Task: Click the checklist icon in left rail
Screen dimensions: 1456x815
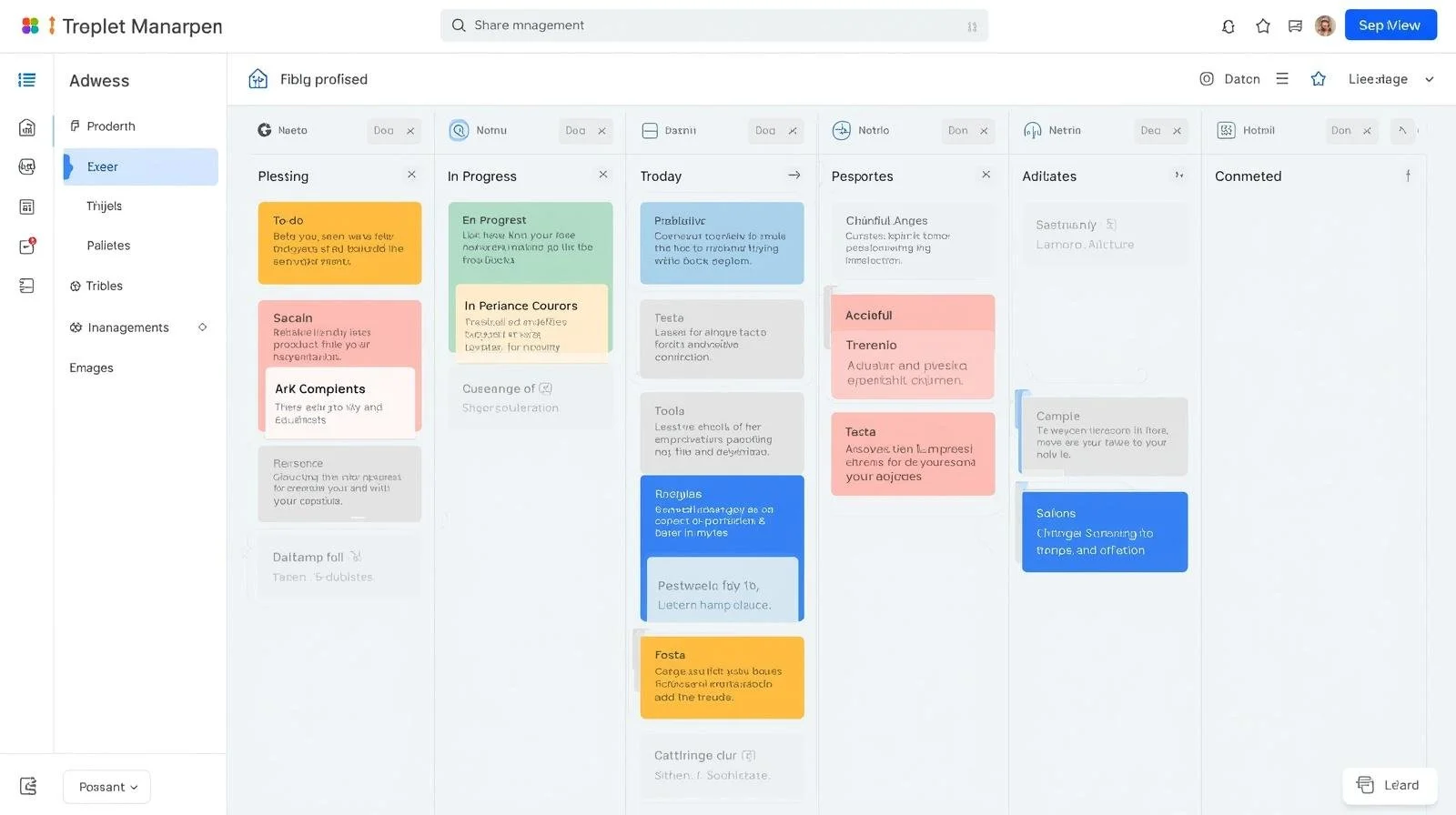Action: [27, 286]
